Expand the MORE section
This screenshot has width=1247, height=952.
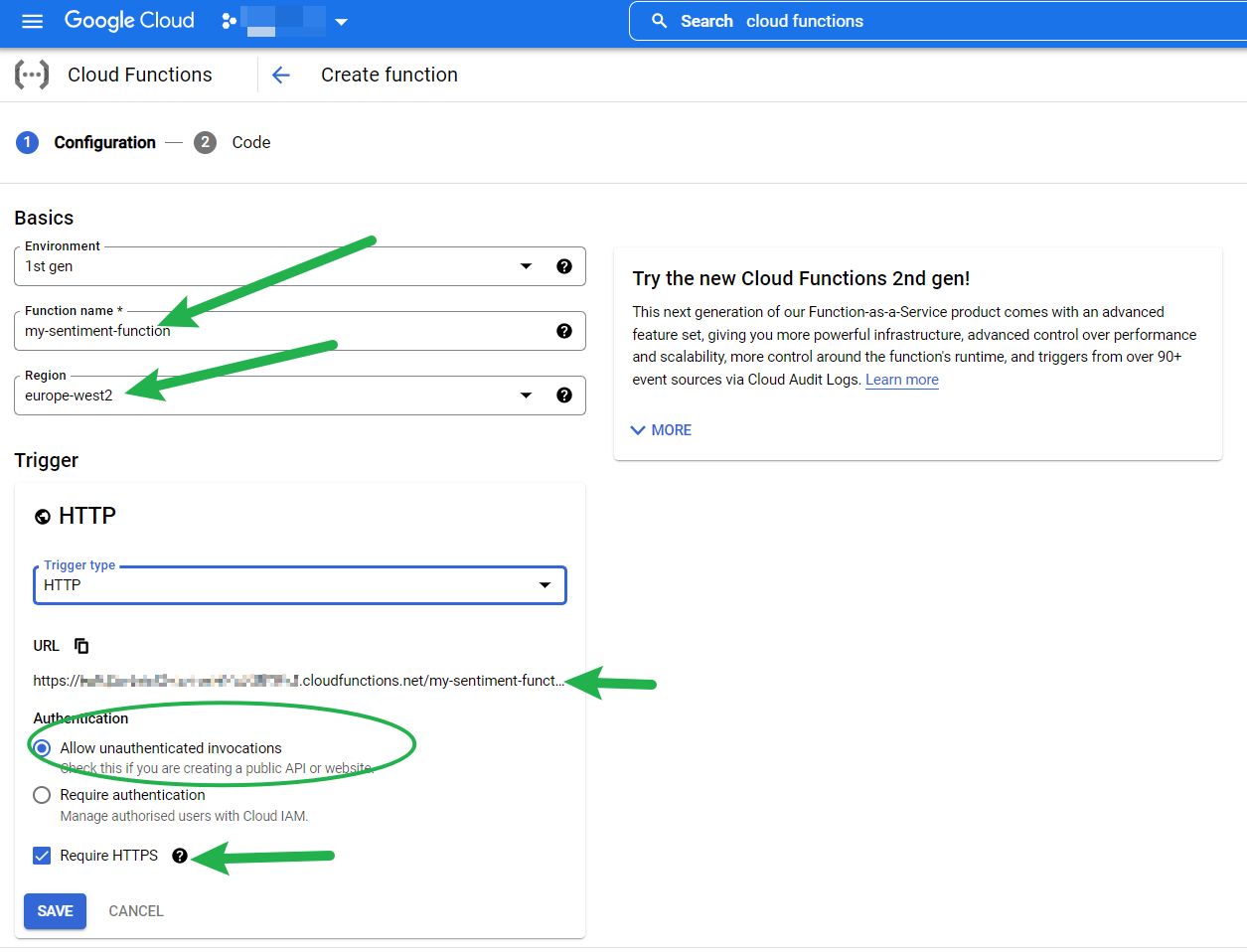661,430
